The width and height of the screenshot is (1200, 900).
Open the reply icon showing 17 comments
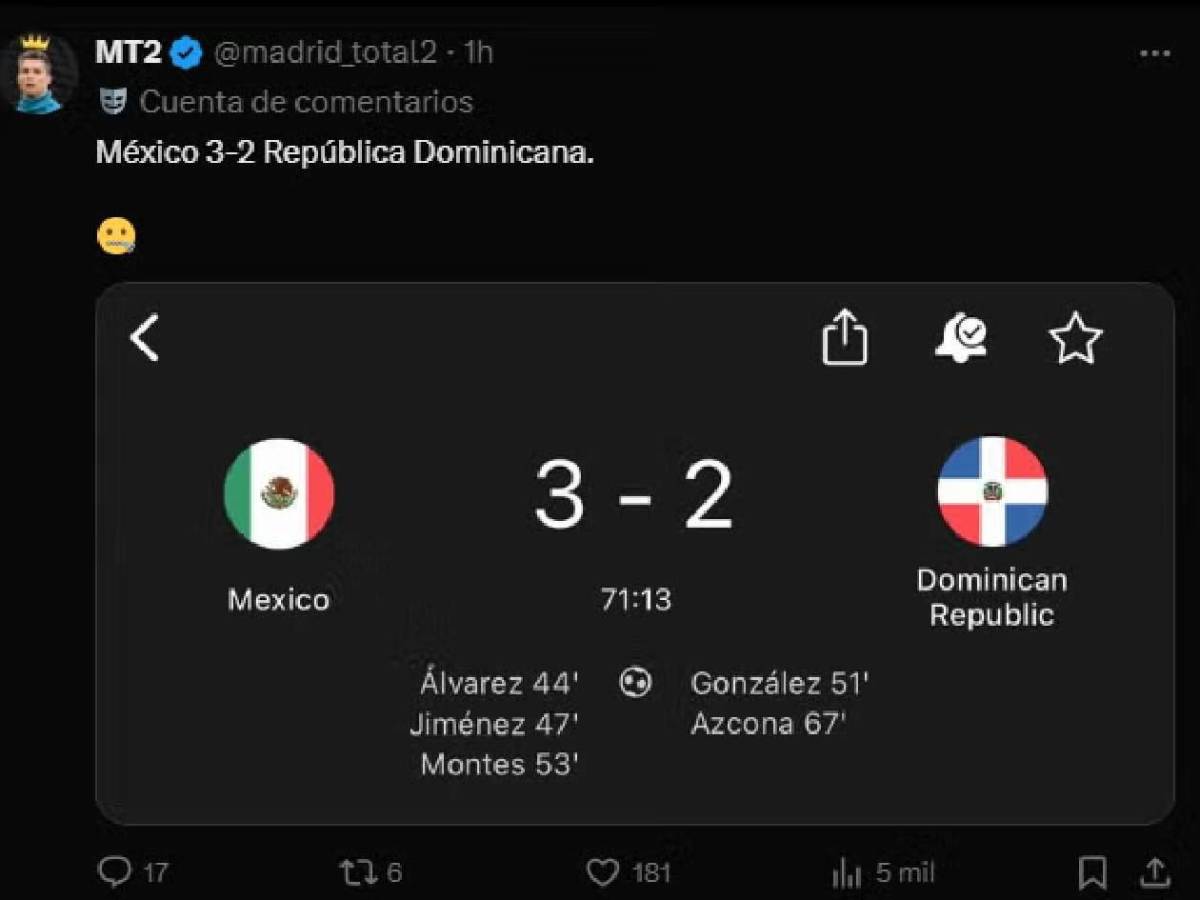pyautogui.click(x=119, y=872)
